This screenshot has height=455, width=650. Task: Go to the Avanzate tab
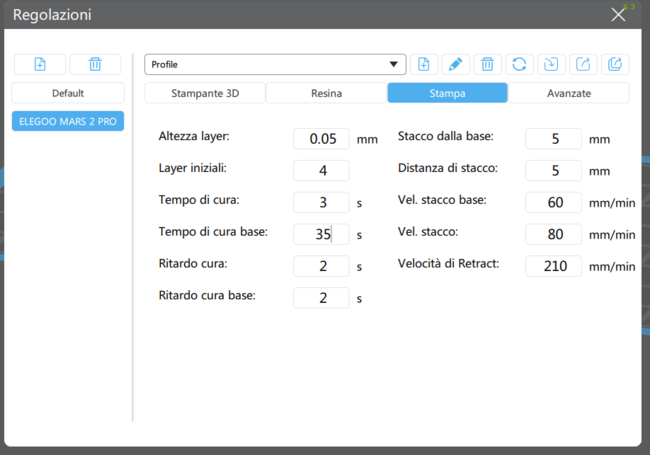568,93
